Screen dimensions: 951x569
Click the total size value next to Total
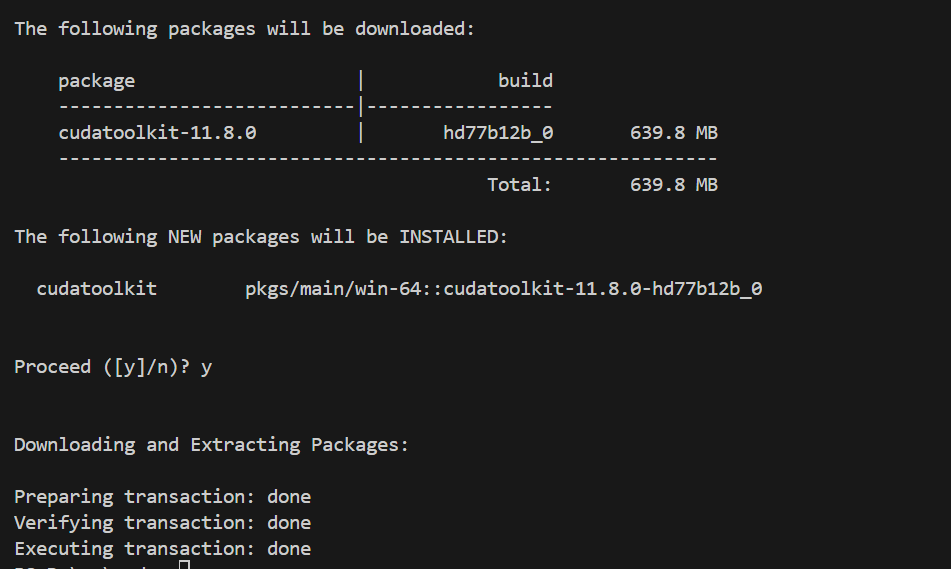[x=673, y=185]
